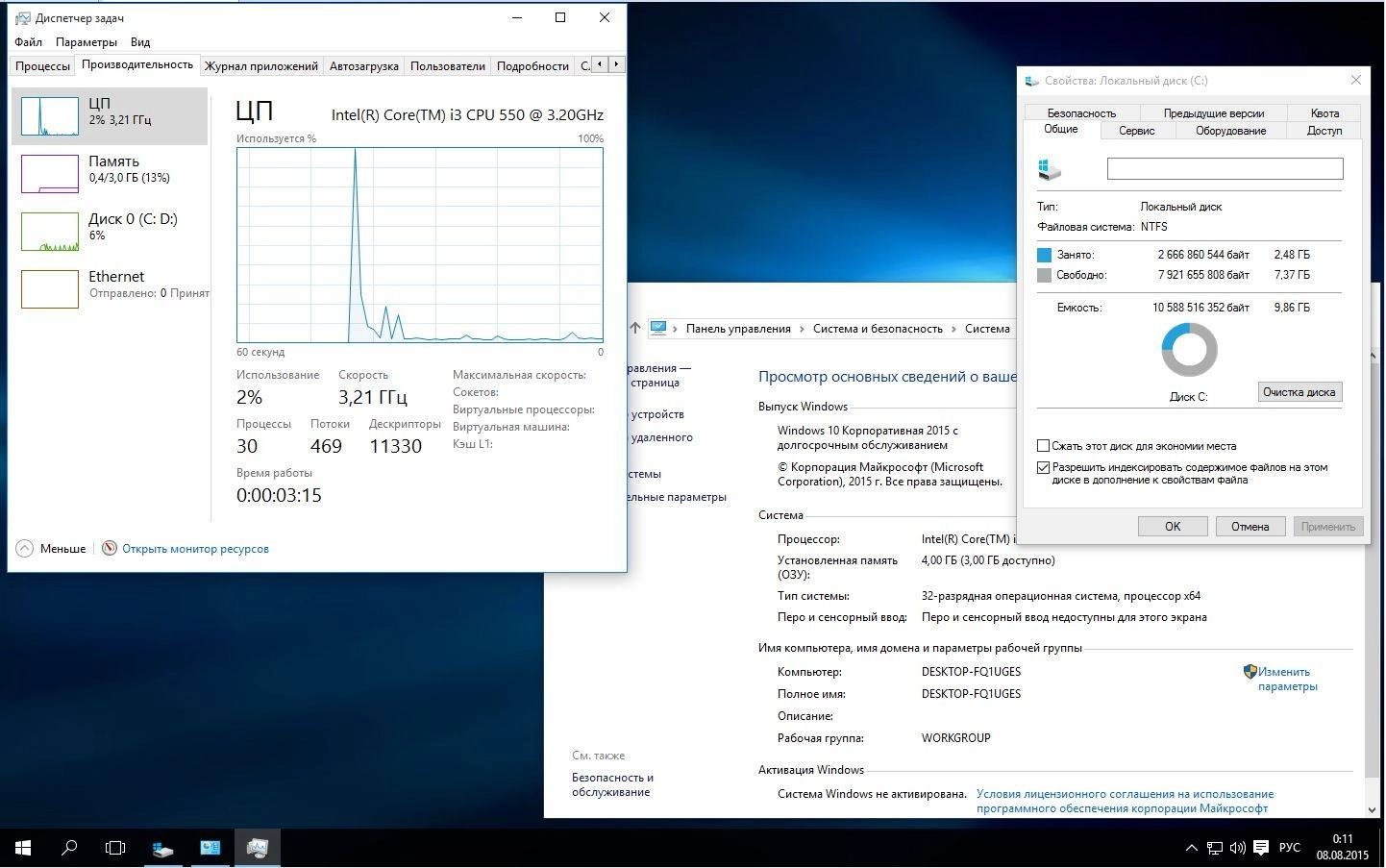
Task: Click the shield icon beside Изменить параметры
Action: click(x=1250, y=672)
